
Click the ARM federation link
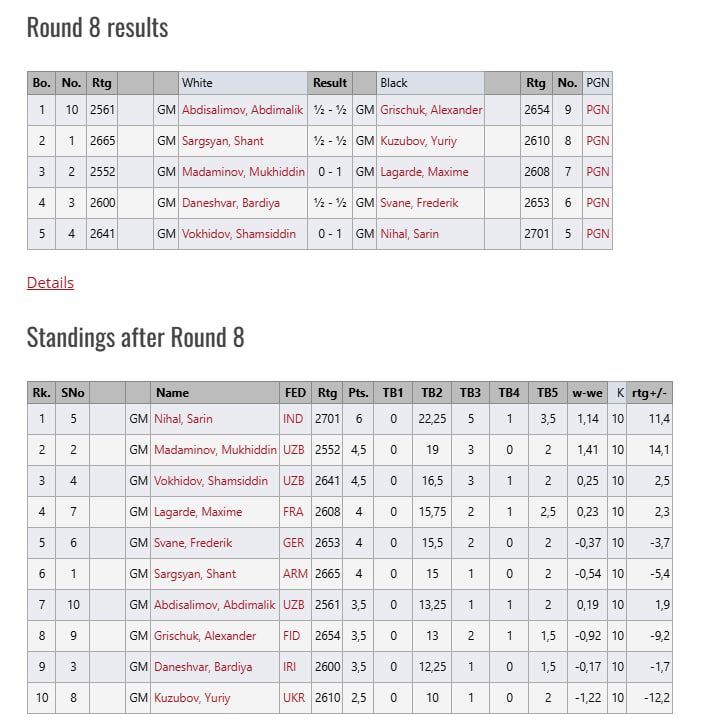[x=293, y=574]
